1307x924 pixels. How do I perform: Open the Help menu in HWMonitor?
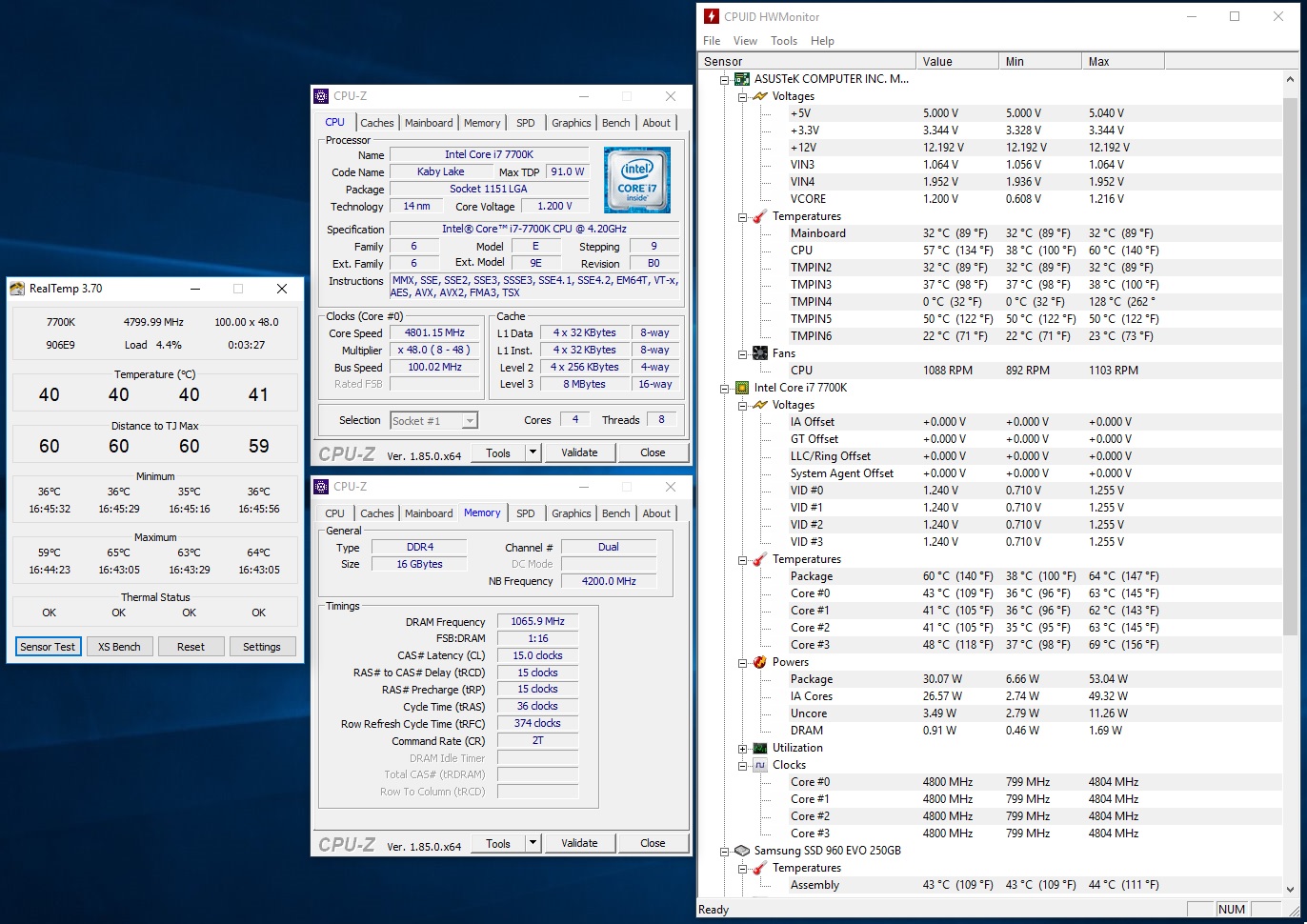[822, 41]
